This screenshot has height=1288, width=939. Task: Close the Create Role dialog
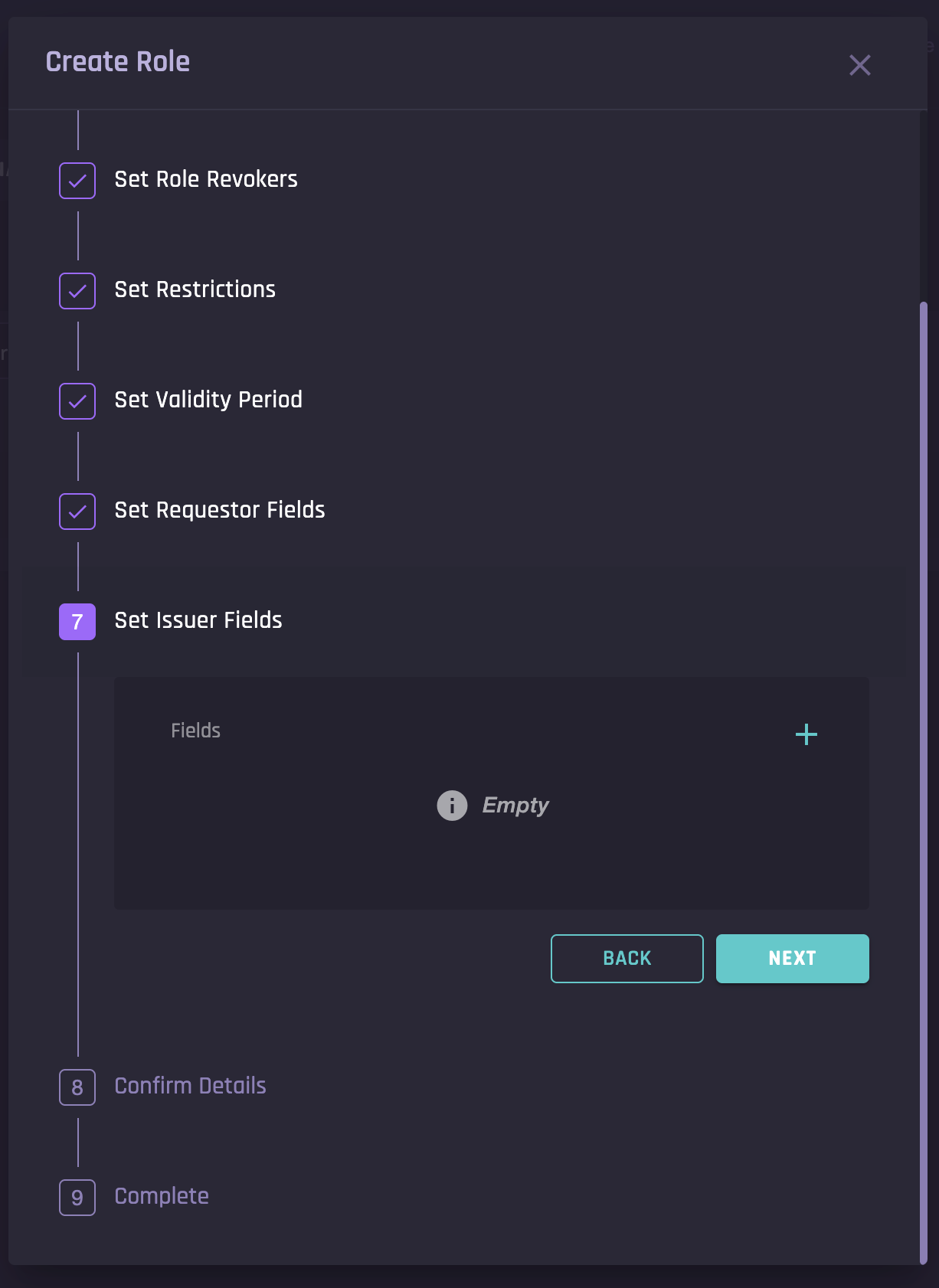(x=860, y=65)
